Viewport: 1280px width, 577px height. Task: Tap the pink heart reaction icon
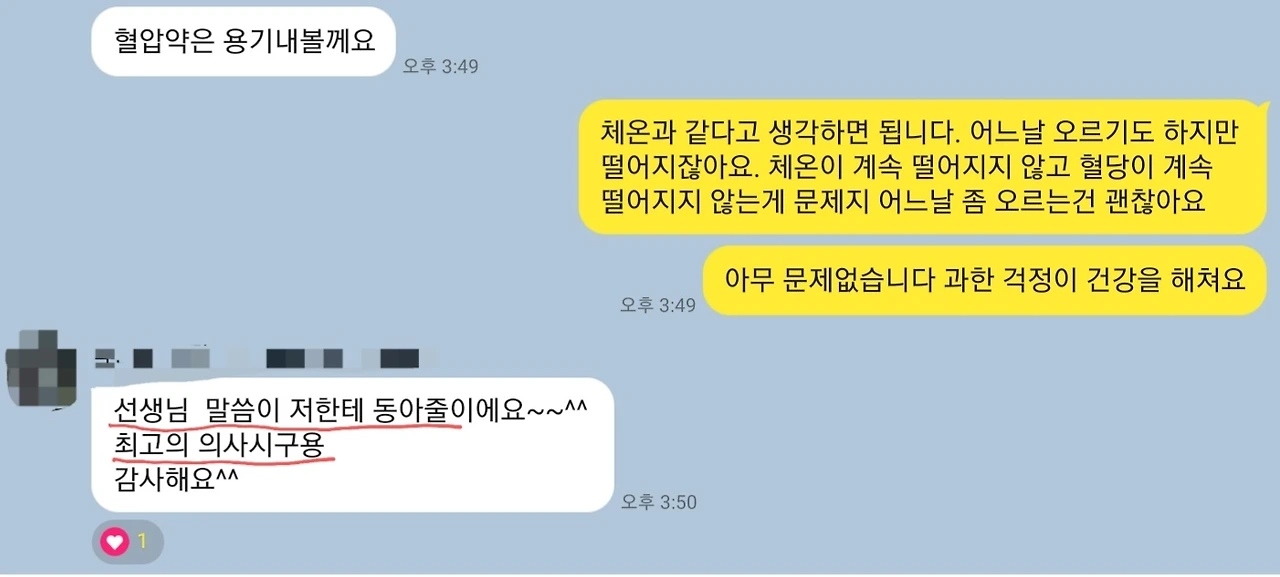coord(115,541)
